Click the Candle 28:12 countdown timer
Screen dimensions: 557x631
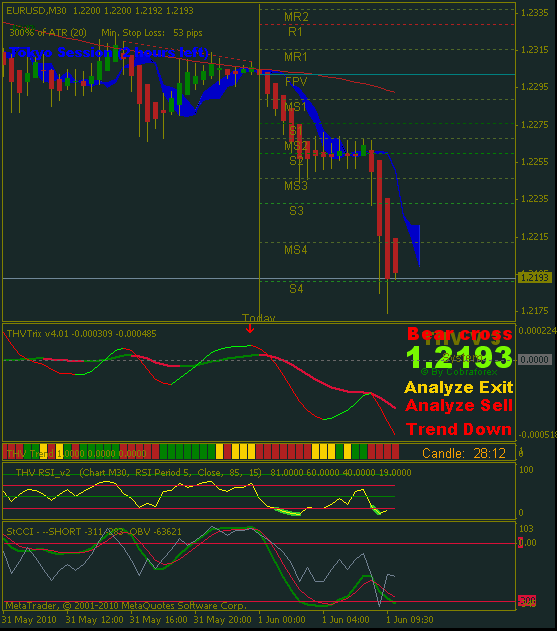464,454
